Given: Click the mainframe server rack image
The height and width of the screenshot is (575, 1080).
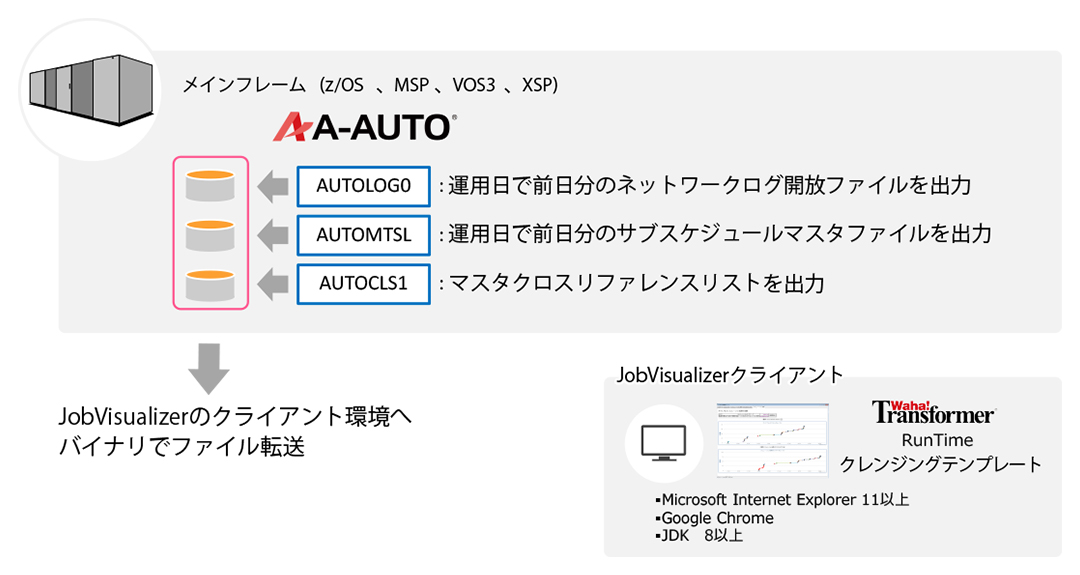Looking at the screenshot, I should 91,90.
